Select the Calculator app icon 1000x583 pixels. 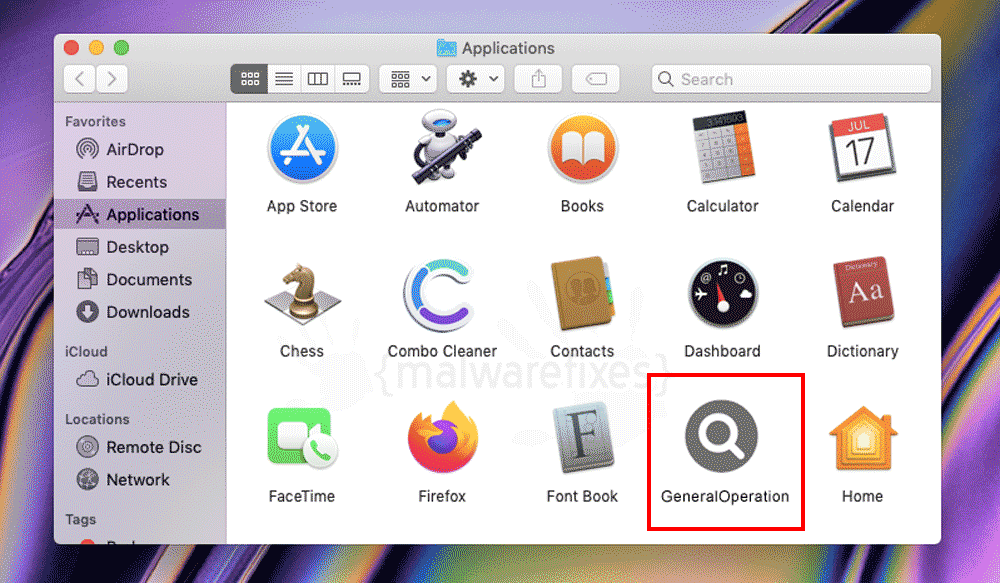[x=723, y=148]
